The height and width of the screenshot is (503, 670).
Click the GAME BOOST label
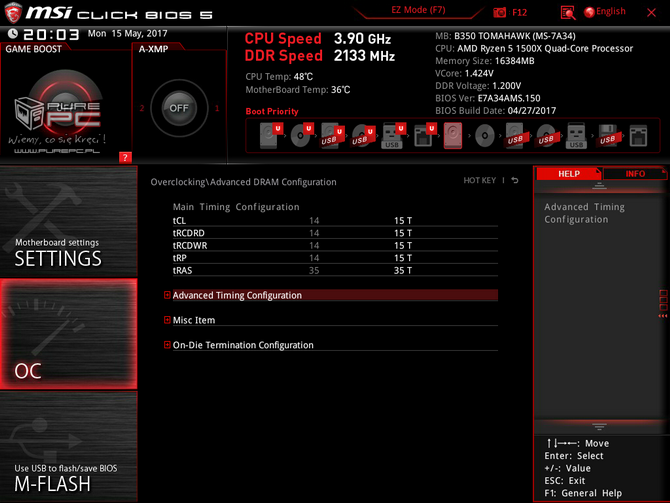coord(33,49)
